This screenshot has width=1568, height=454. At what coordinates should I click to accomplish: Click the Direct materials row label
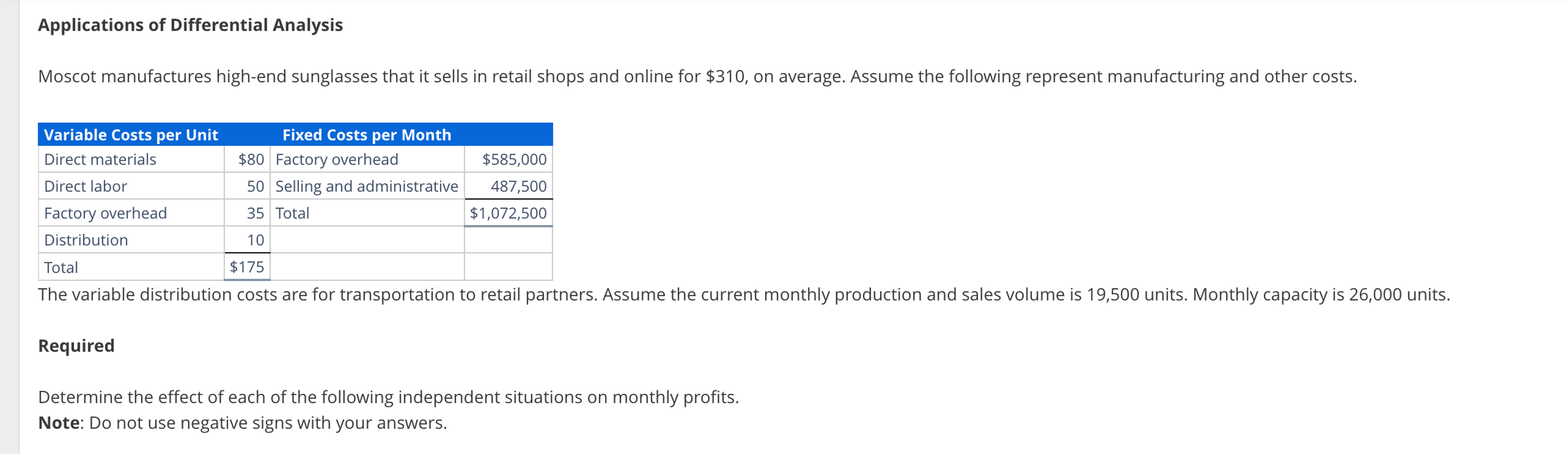point(100,159)
